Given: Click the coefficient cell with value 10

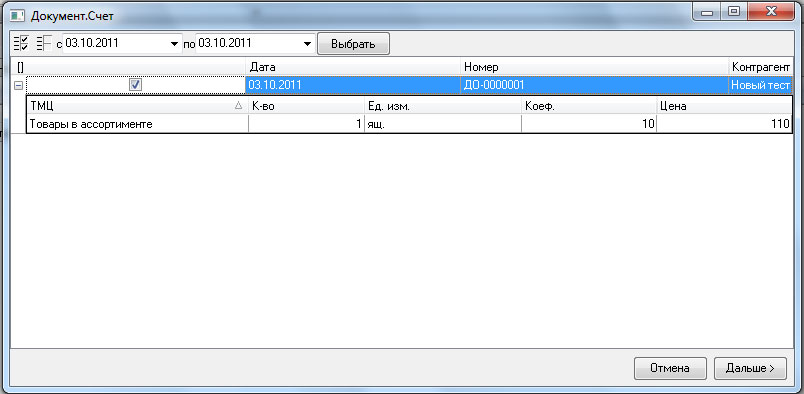Looking at the screenshot, I should click(x=589, y=124).
